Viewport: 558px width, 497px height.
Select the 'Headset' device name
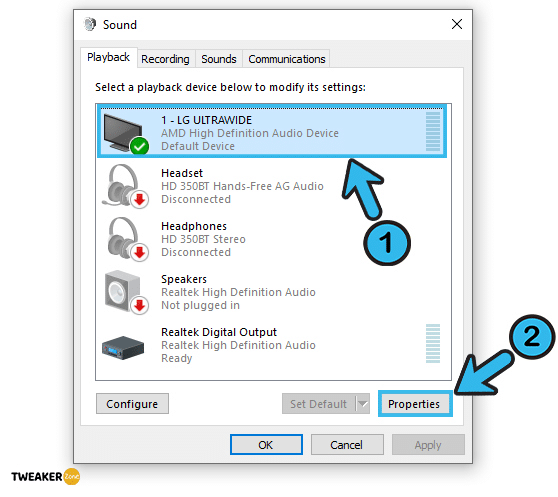182,173
